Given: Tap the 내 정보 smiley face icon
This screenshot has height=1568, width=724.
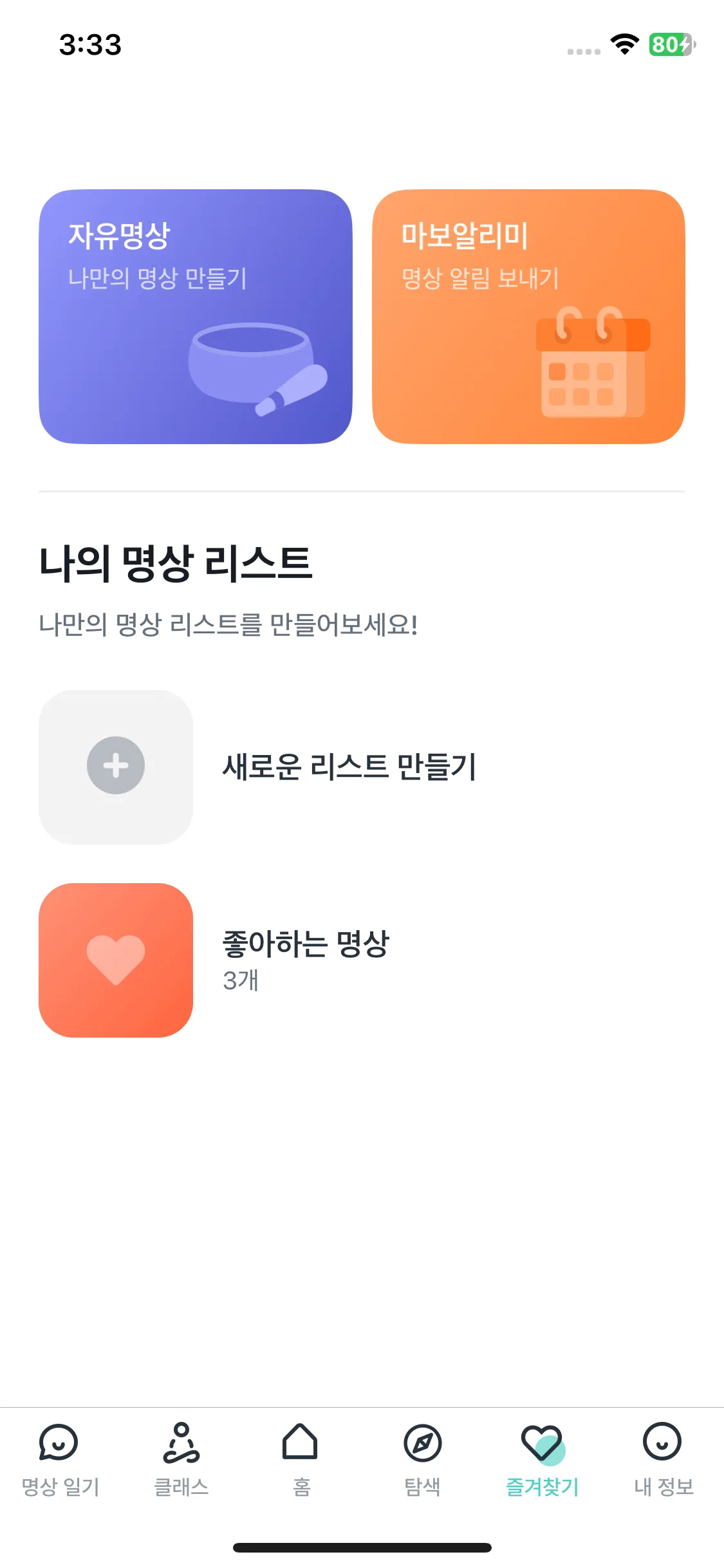Looking at the screenshot, I should [x=662, y=1441].
